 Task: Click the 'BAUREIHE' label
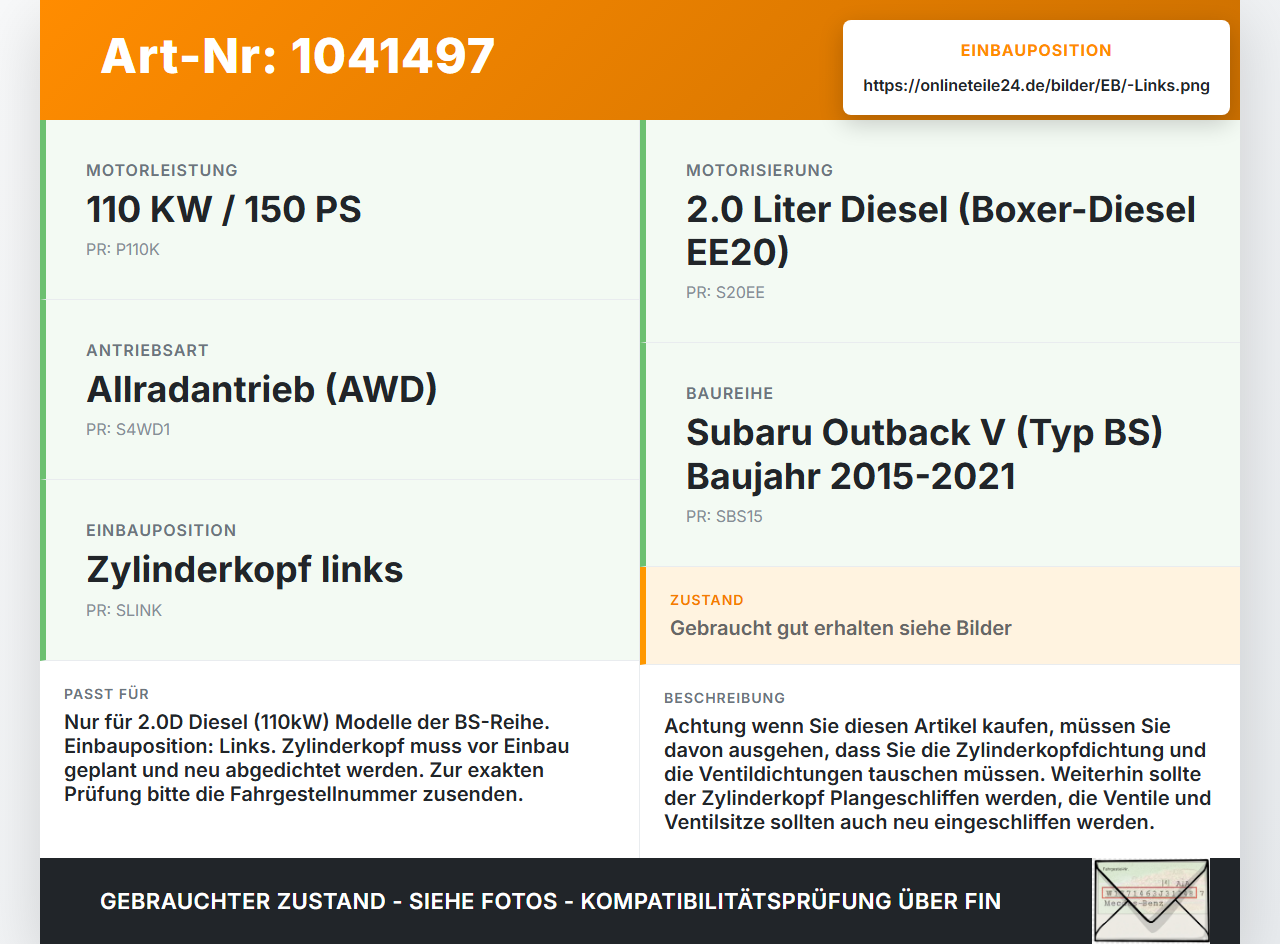click(x=729, y=394)
